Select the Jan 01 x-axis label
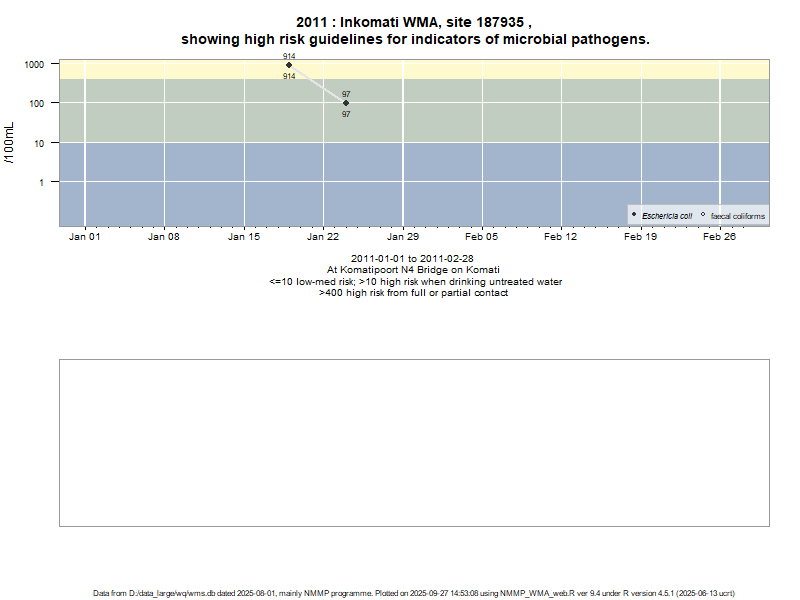This screenshot has width=800, height=600. 84,237
